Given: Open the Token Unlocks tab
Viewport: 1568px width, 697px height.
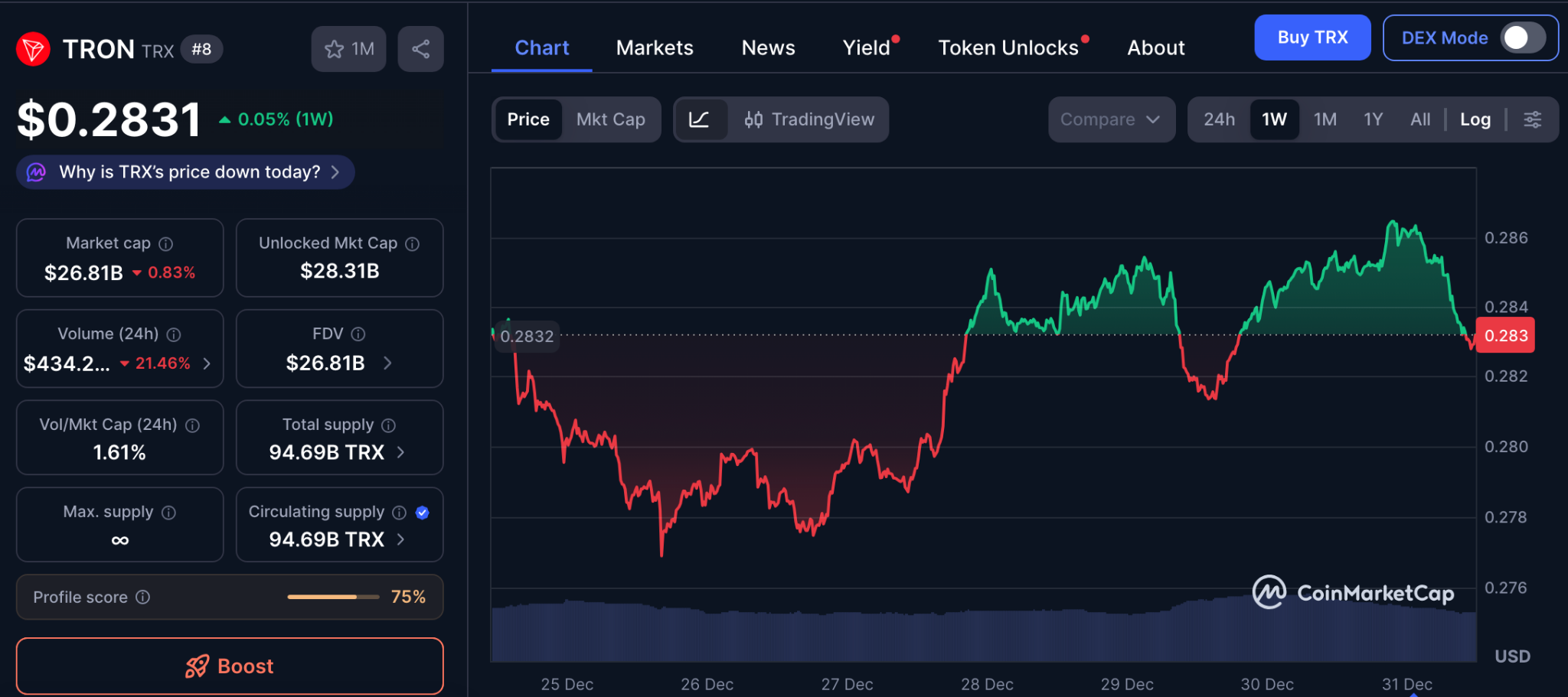Looking at the screenshot, I should pyautogui.click(x=1008, y=48).
